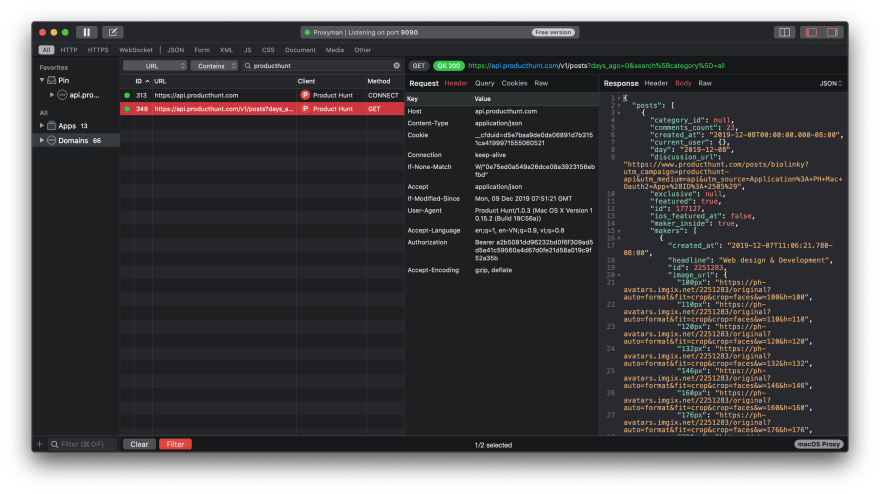Open the Request Raw tab
The image size is (880, 494).
tap(541, 83)
